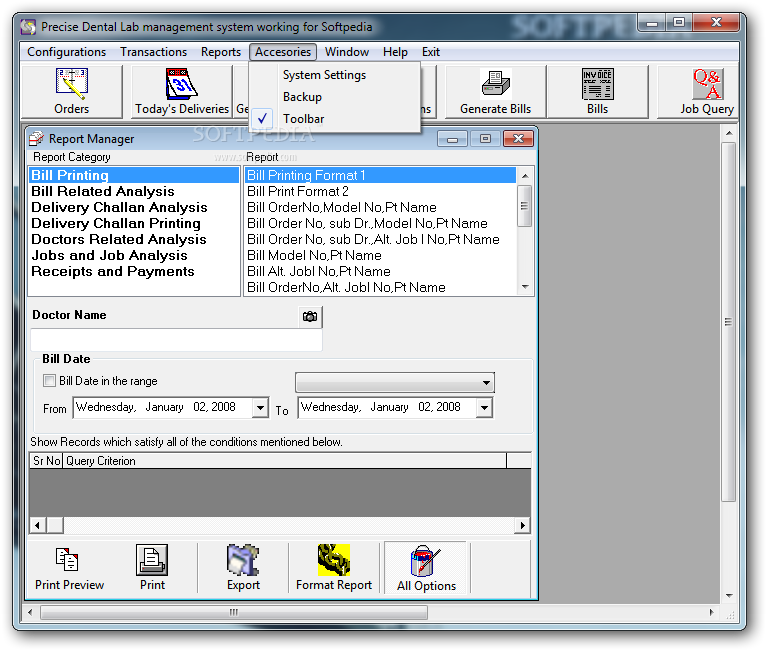This screenshot has height=651, width=767.
Task: Click the main window scroll up arrow
Action: point(729,133)
